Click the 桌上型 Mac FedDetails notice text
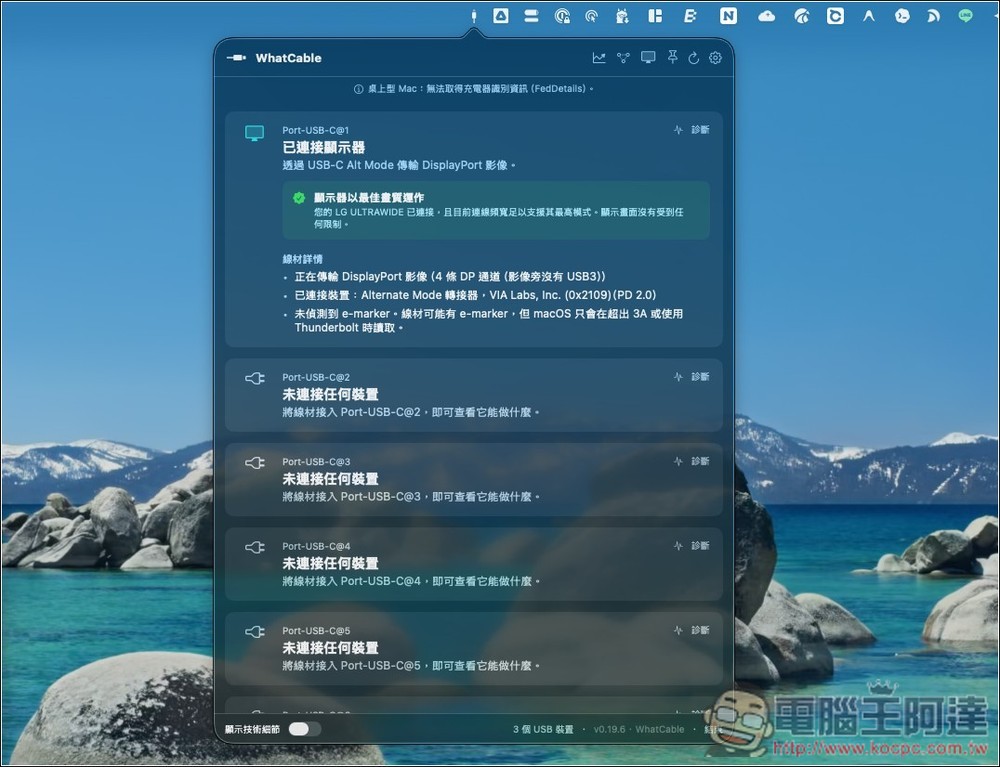 pos(480,89)
